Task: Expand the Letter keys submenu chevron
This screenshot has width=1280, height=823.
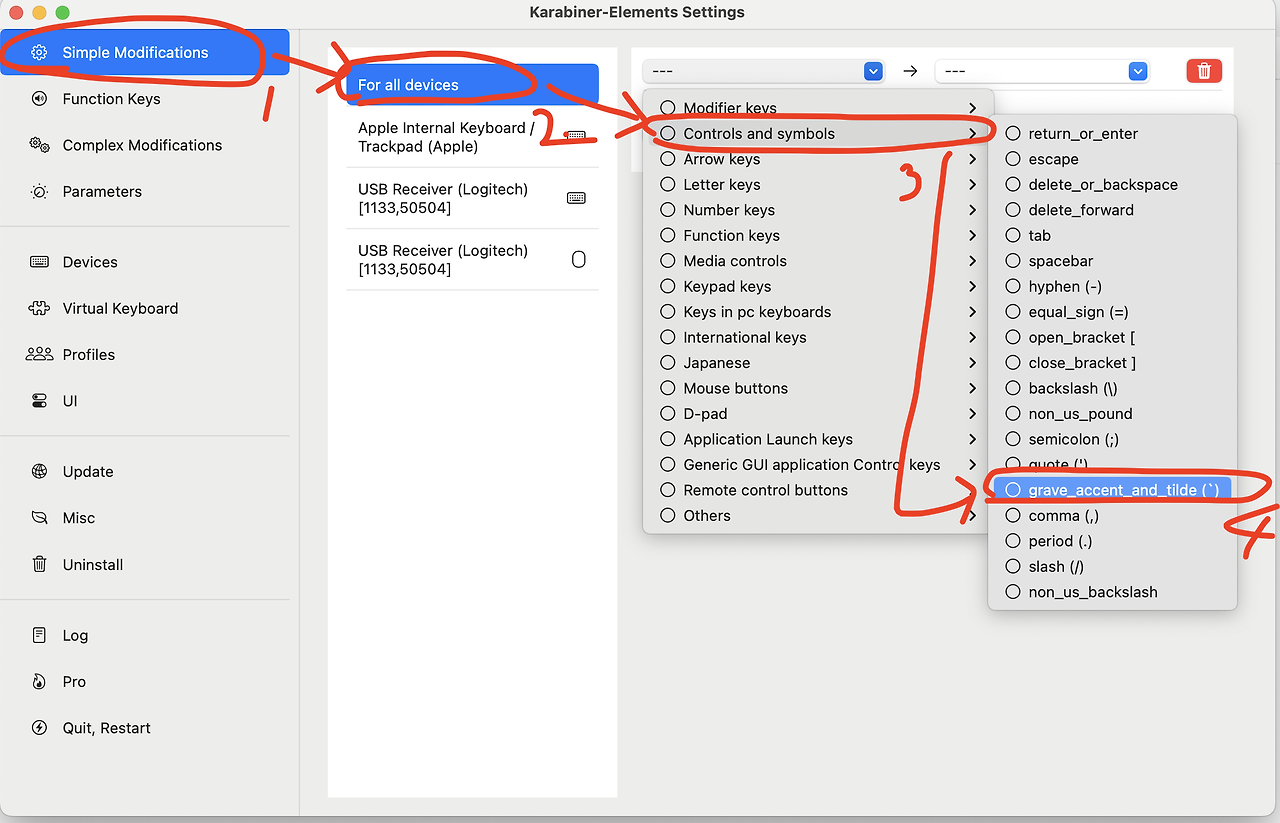Action: coord(973,185)
